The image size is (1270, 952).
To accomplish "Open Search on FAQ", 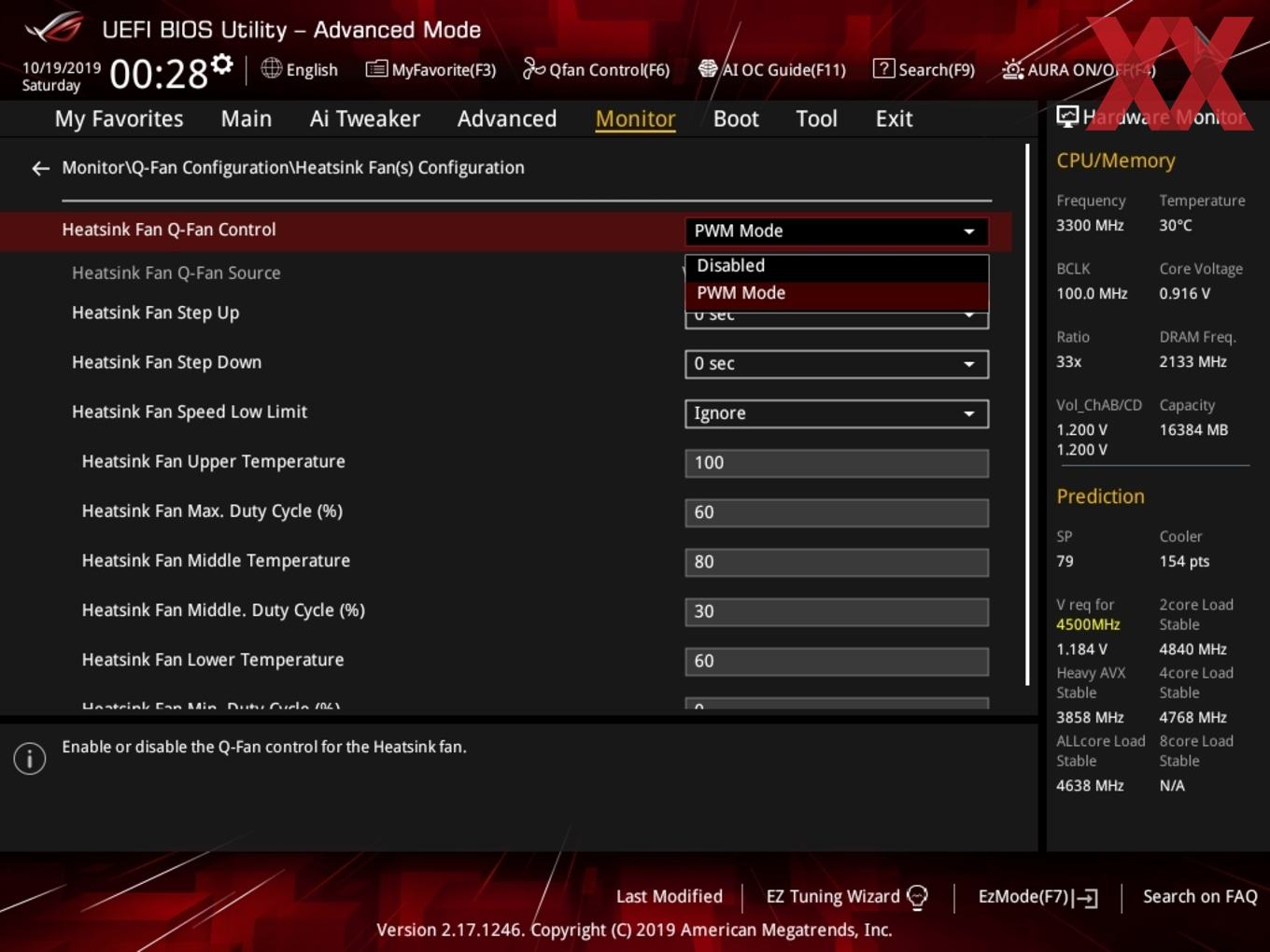I will coord(1200,897).
